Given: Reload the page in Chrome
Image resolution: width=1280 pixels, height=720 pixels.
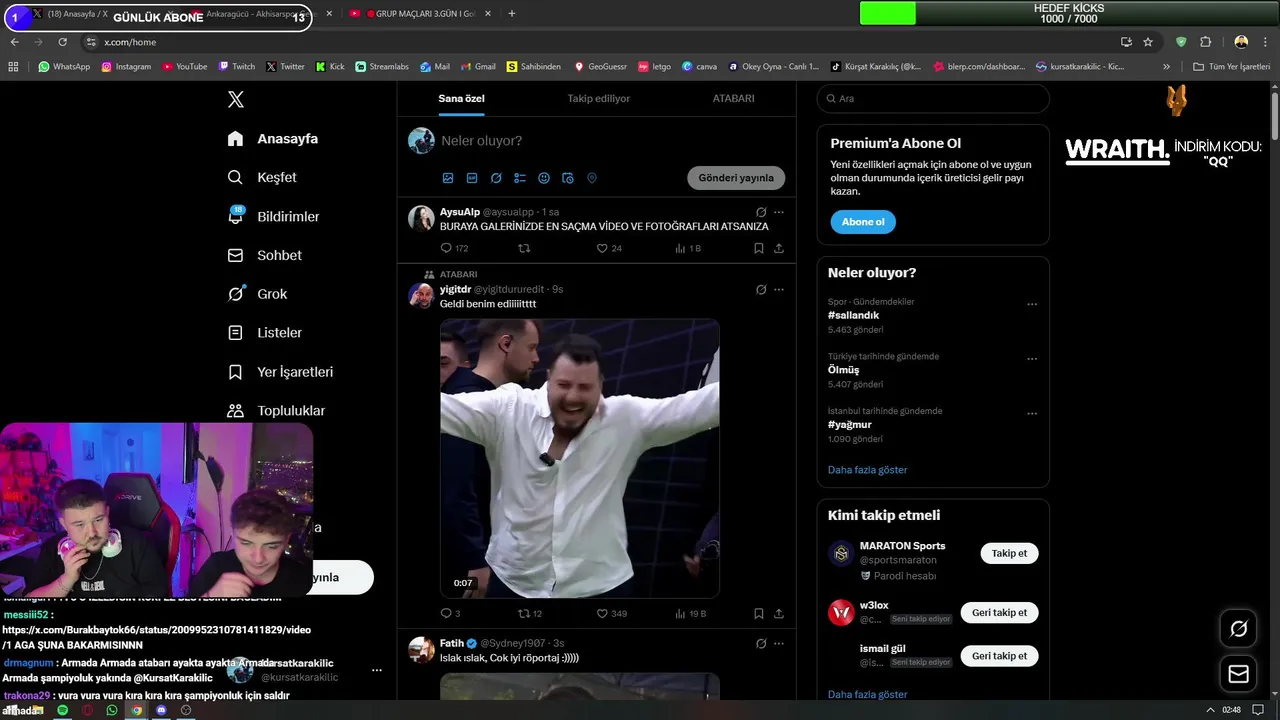Looking at the screenshot, I should click(62, 42).
